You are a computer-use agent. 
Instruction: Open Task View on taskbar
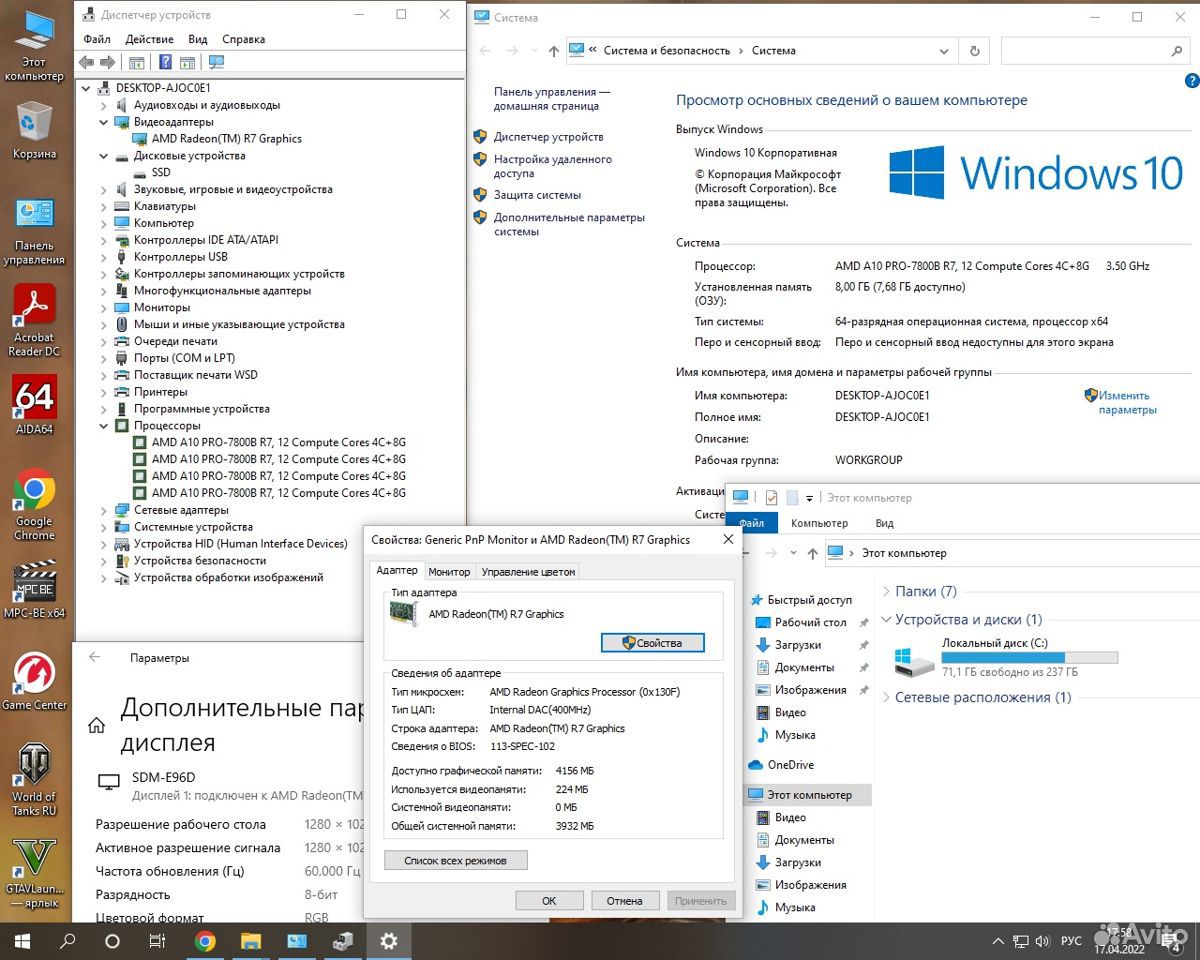[x=157, y=941]
